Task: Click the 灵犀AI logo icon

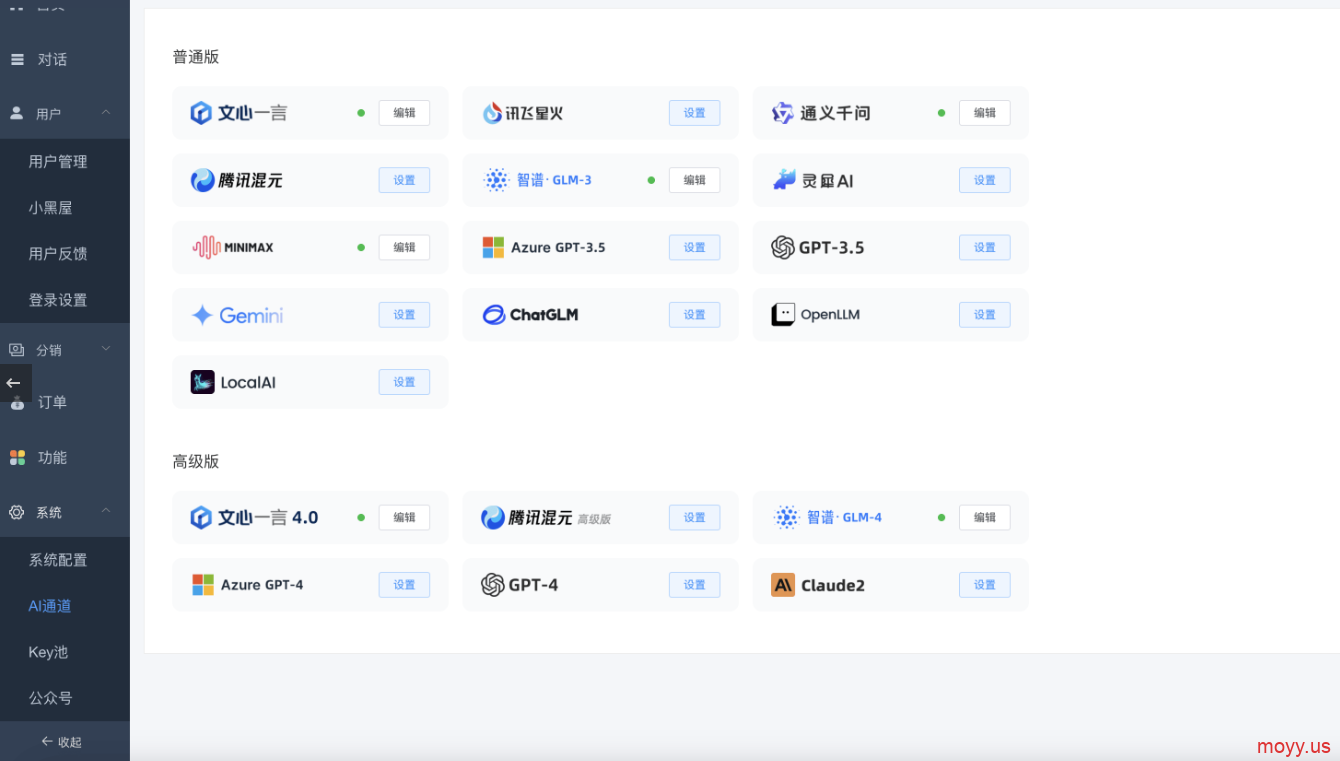Action: tap(784, 180)
